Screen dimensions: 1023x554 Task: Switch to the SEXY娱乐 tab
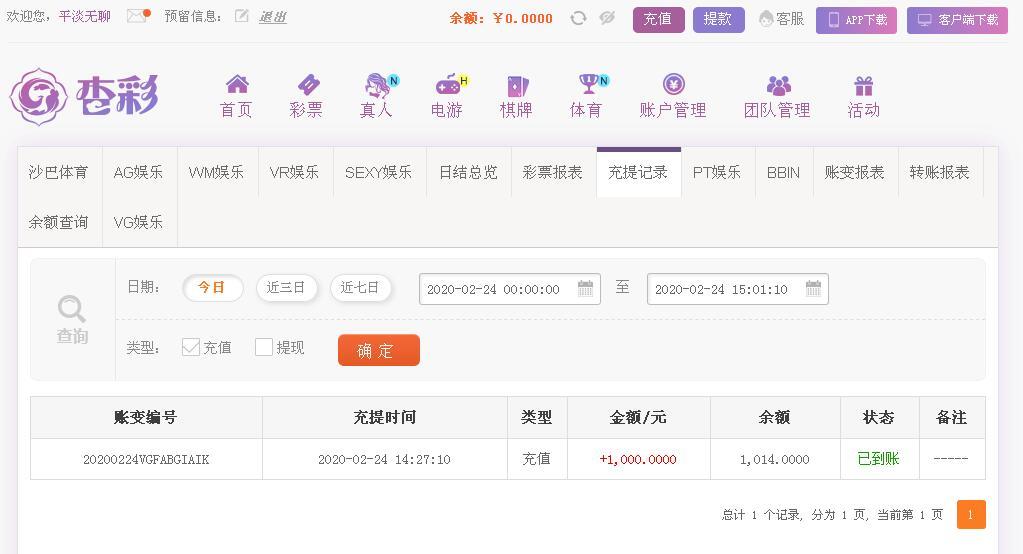378,172
